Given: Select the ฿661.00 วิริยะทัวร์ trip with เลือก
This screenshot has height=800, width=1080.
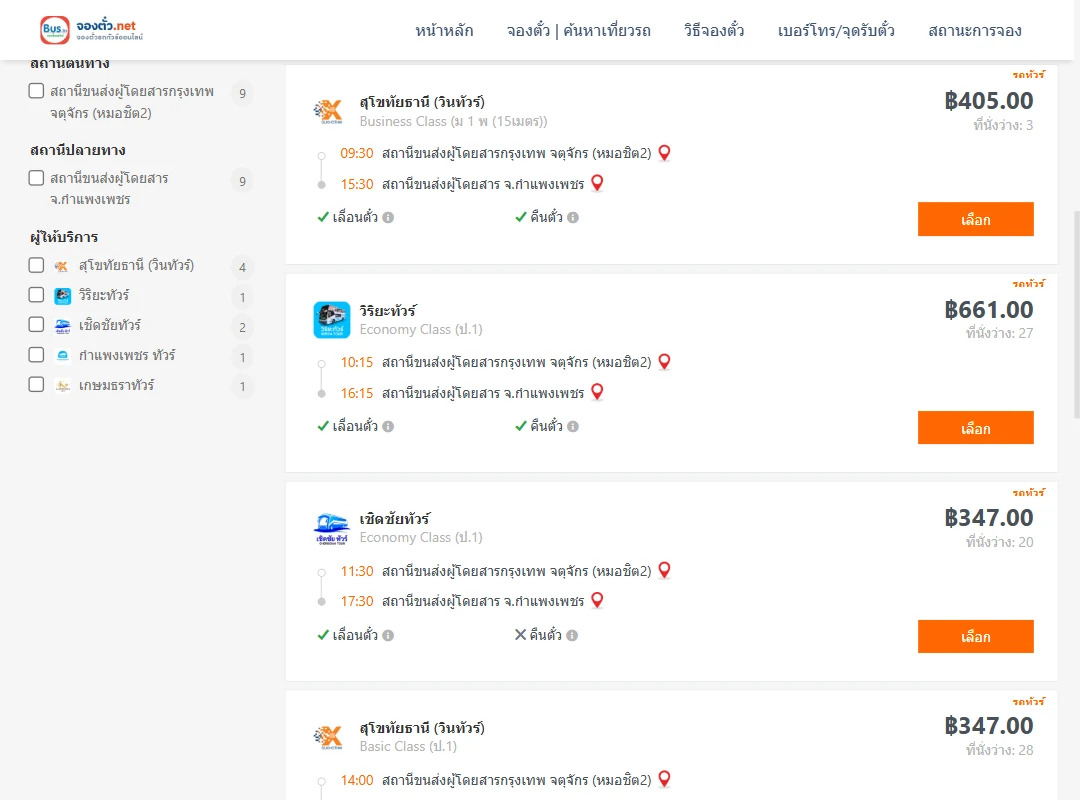Looking at the screenshot, I should pyautogui.click(x=975, y=428).
